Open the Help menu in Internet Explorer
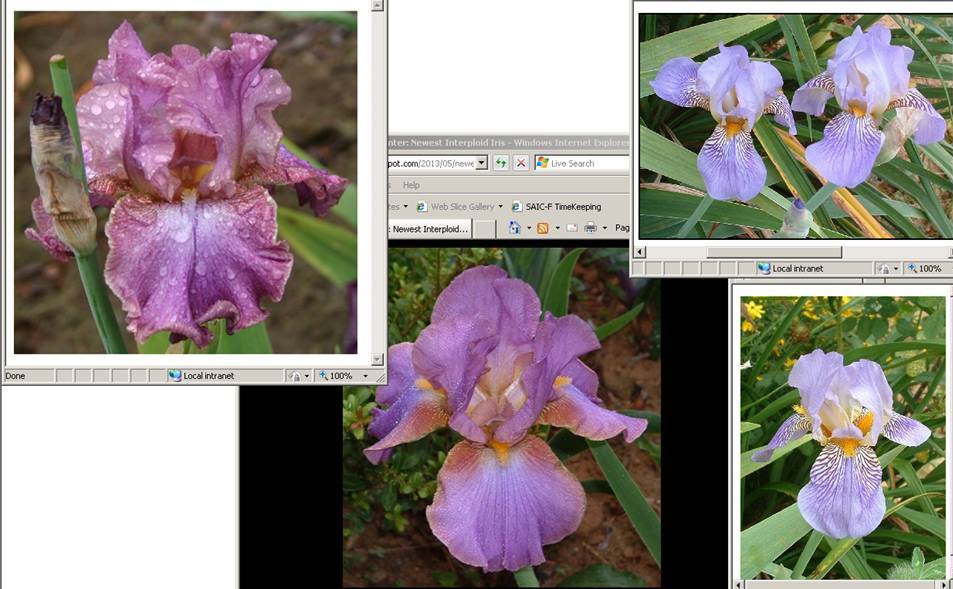The height and width of the screenshot is (589, 953). 411,185
